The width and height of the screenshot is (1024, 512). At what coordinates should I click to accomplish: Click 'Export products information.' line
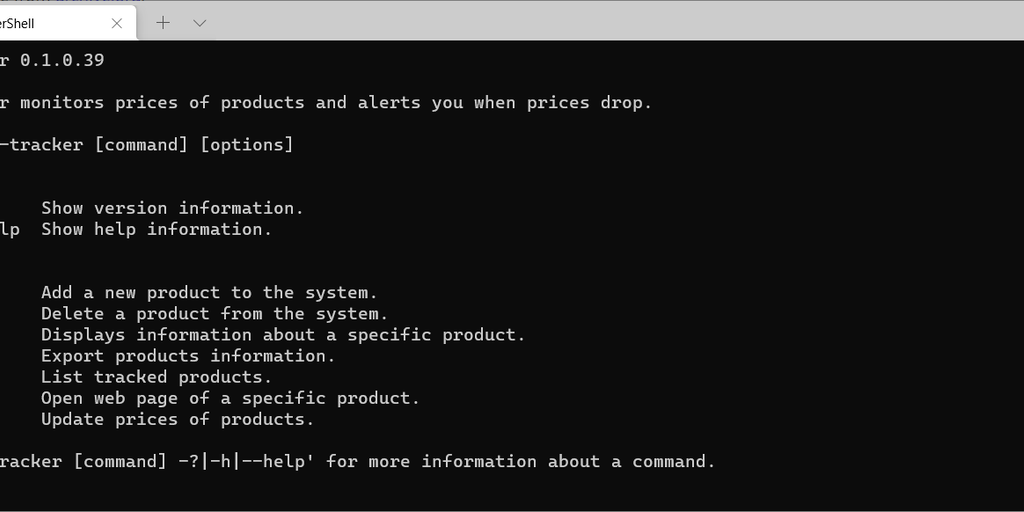click(x=188, y=356)
